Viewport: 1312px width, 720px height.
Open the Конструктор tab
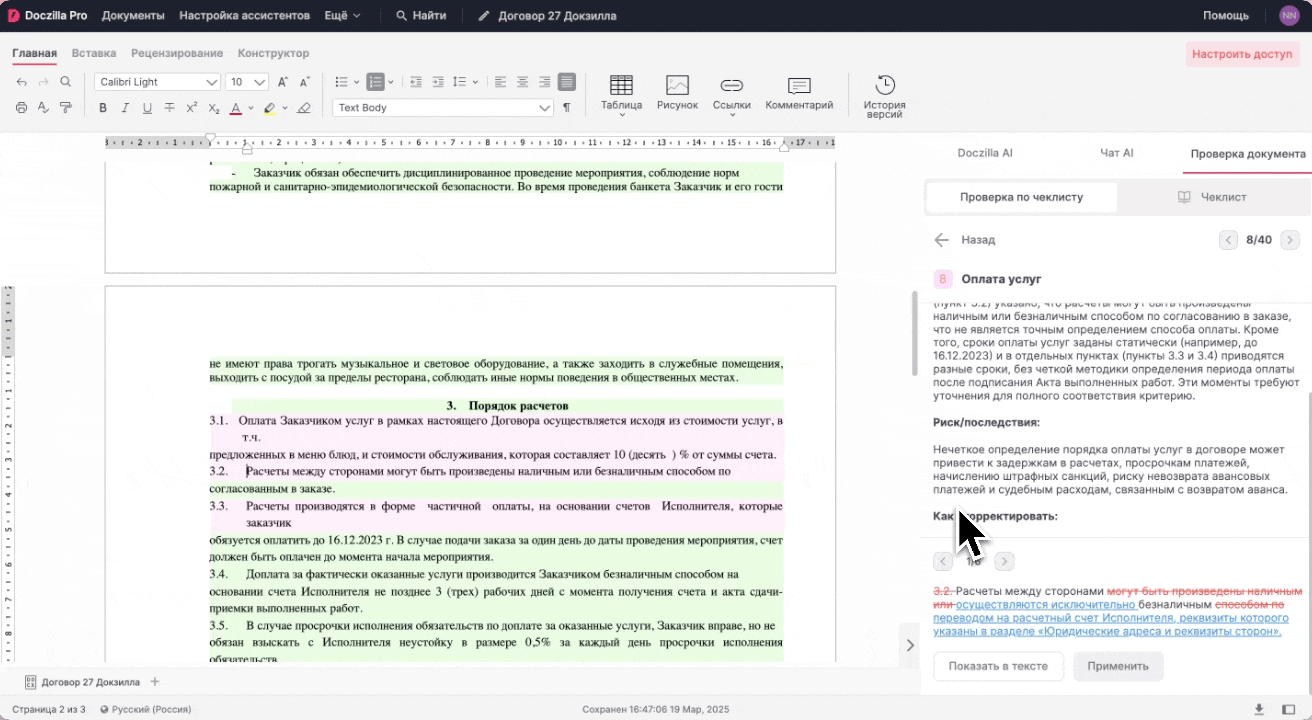click(x=273, y=53)
